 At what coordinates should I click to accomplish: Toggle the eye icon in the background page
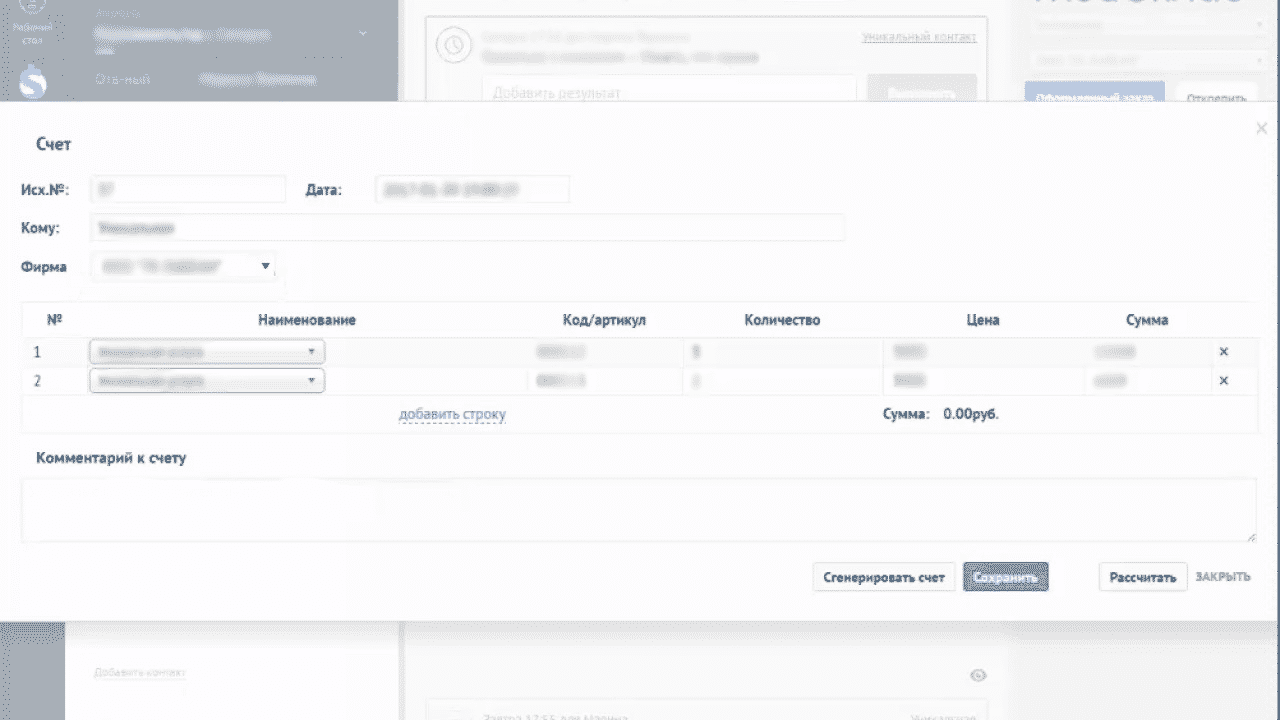coord(979,676)
